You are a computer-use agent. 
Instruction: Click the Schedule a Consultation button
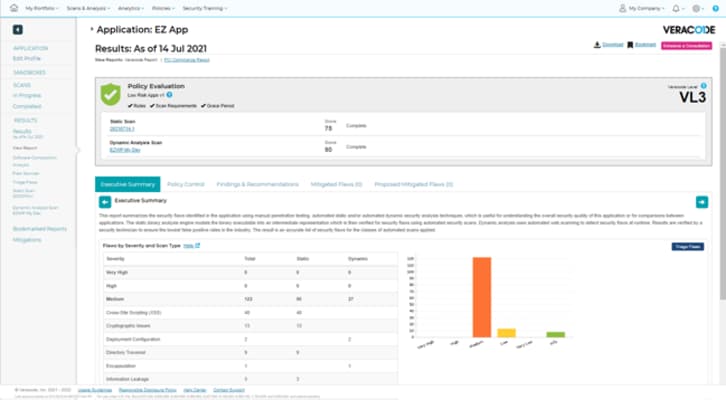click(x=687, y=45)
